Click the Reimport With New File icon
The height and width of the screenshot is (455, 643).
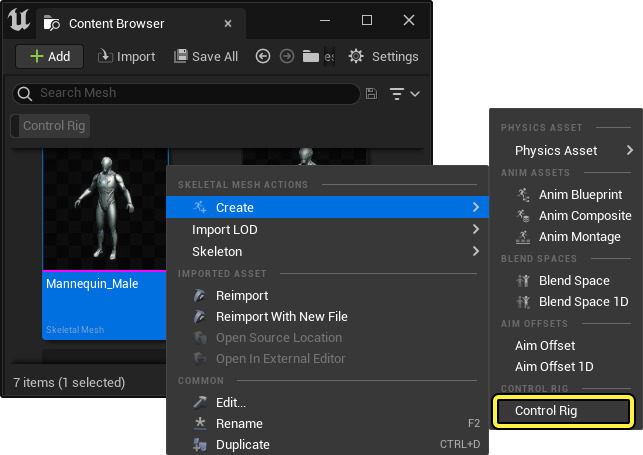[200, 316]
